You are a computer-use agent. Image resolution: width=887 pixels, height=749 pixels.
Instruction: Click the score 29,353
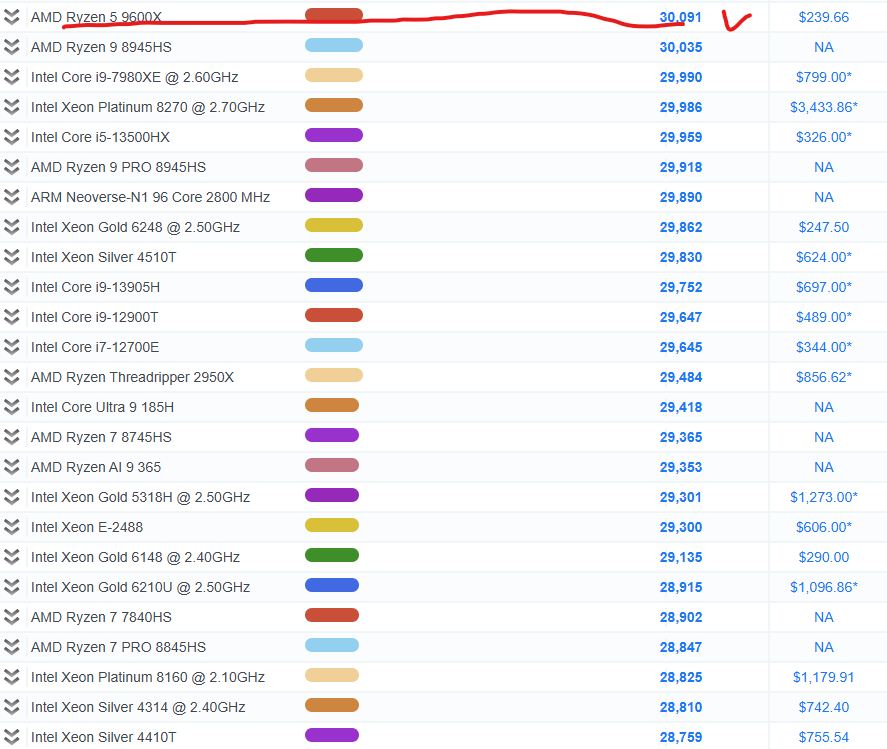pyautogui.click(x=681, y=467)
